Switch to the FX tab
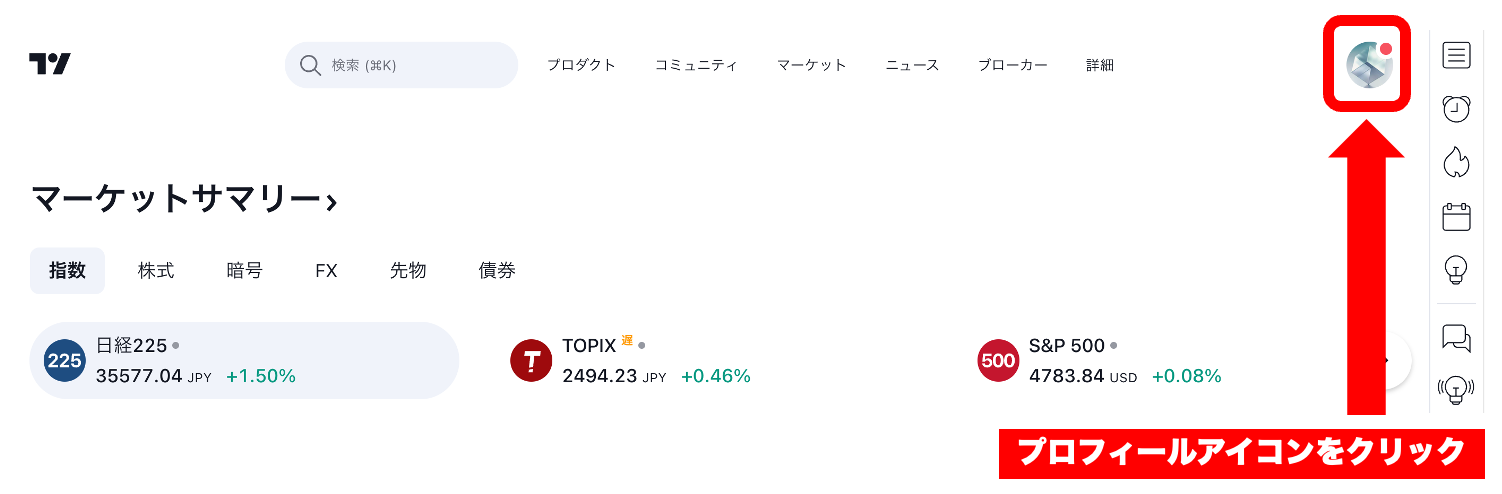 coord(326,271)
